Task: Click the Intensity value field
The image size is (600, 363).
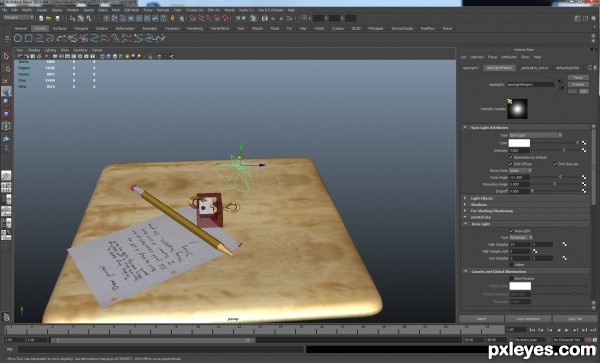Action: [x=519, y=150]
